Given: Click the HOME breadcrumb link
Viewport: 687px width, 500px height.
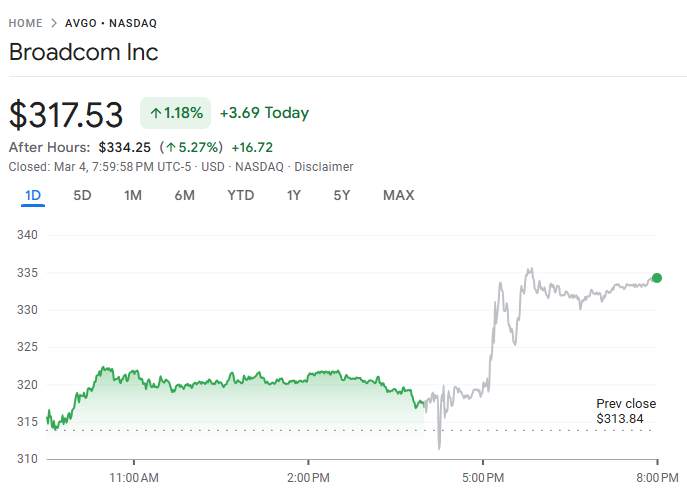Looking at the screenshot, I should click(25, 23).
